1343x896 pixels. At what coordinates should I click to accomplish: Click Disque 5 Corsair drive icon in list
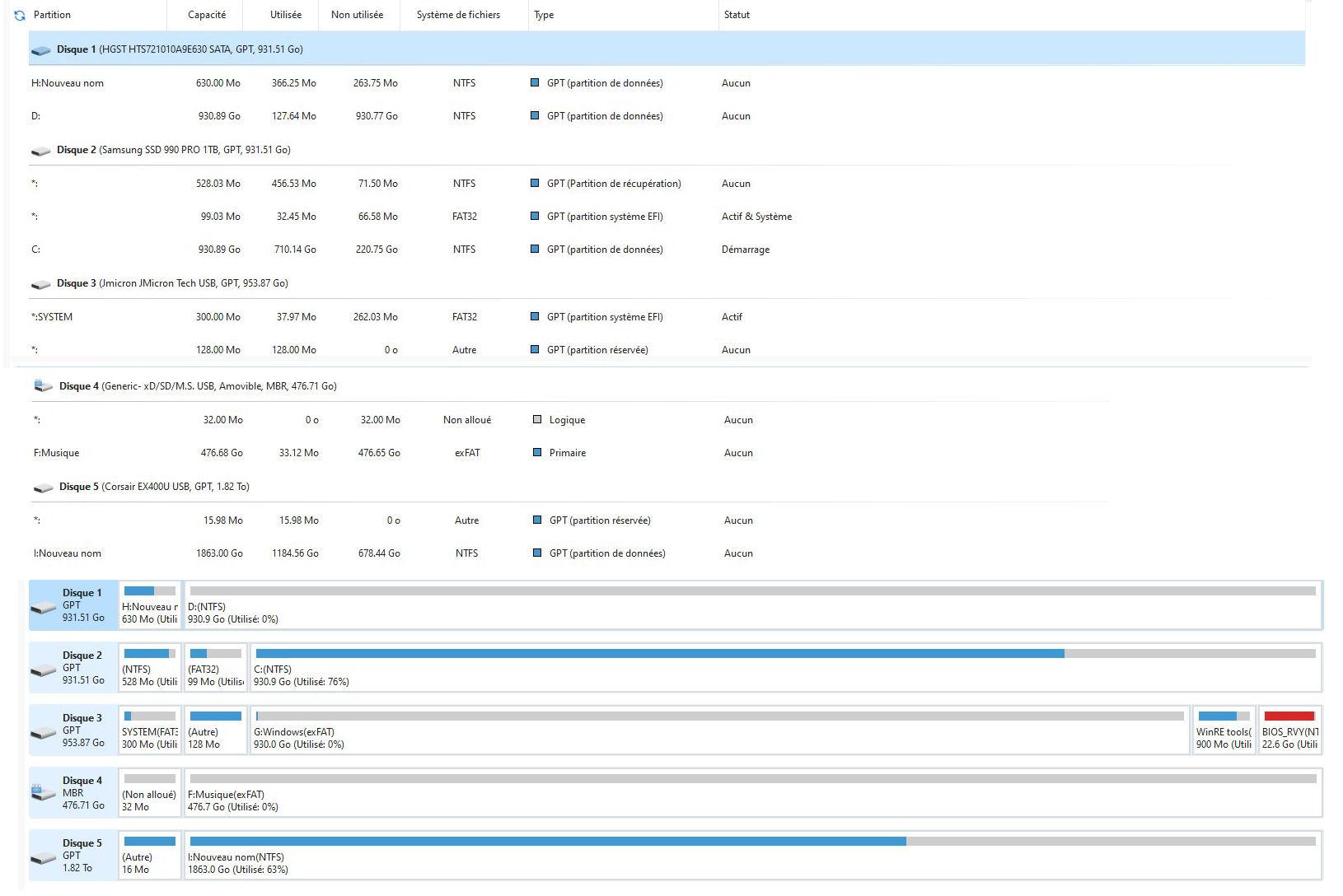[43, 488]
